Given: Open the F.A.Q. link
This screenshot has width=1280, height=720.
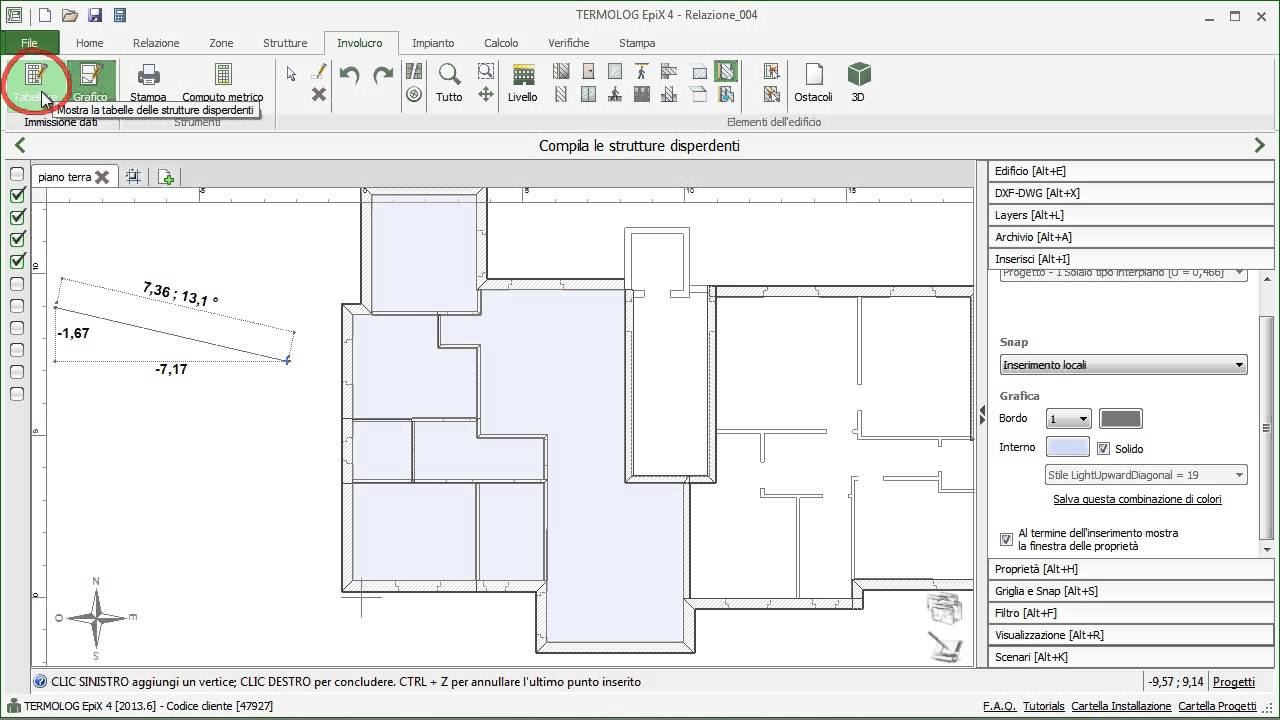Looking at the screenshot, I should coord(1002,706).
